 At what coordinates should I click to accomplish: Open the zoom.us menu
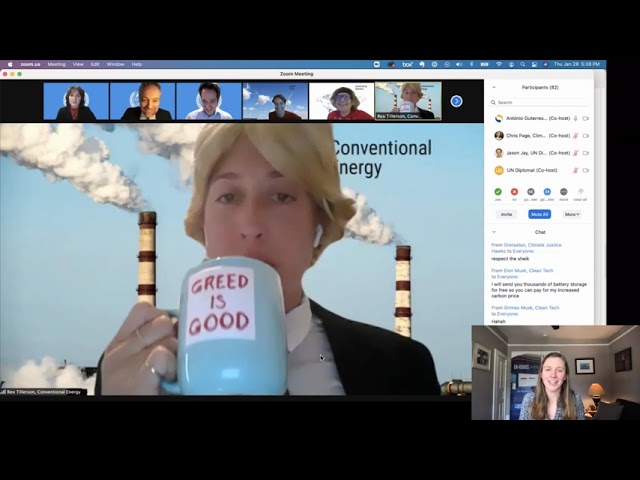31,64
